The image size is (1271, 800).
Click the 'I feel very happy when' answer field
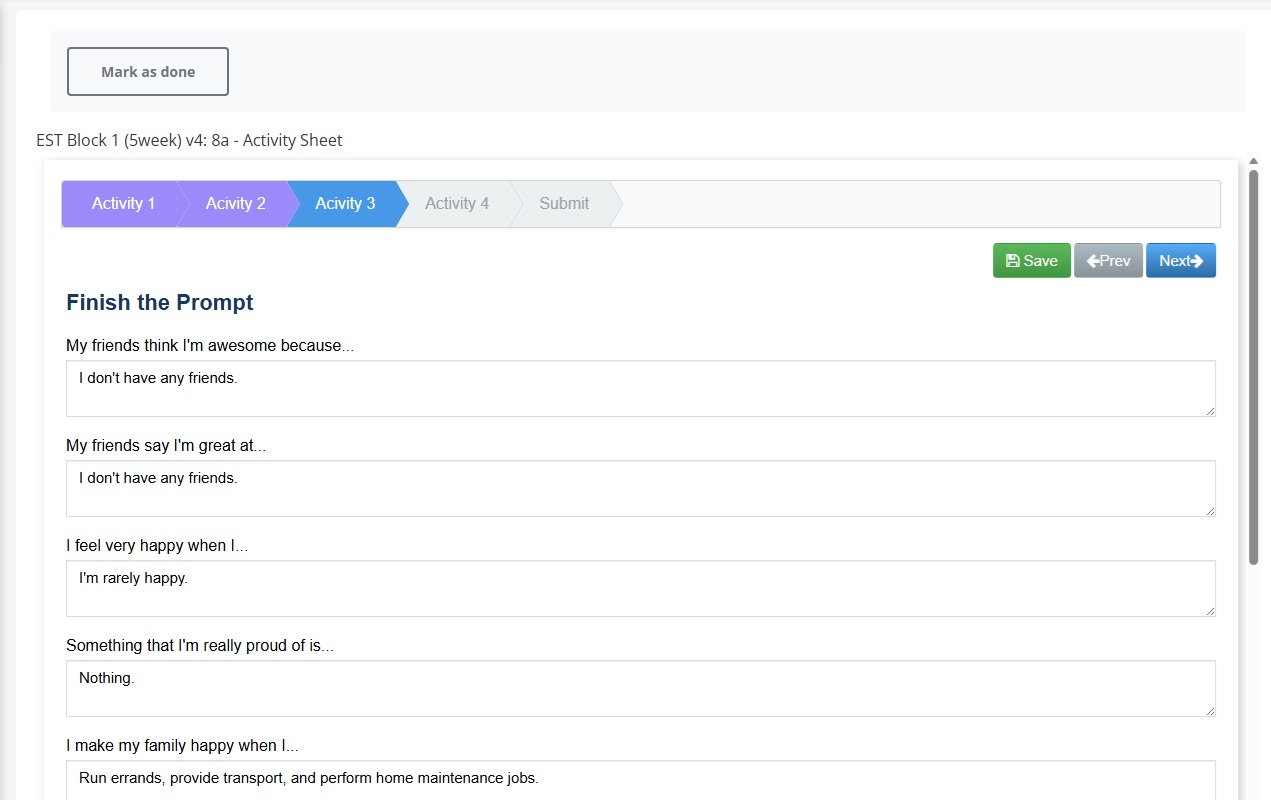640,588
